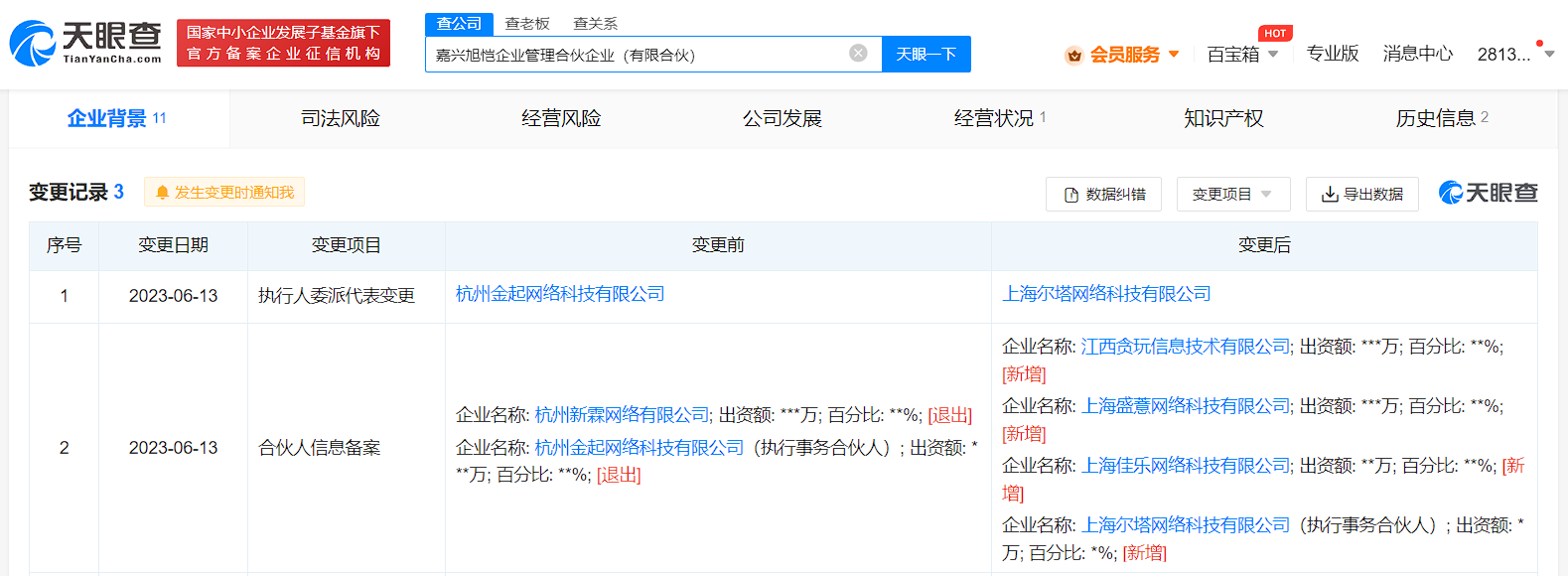Viewport: 1568px width, 576px height.
Task: Open the 杭州新霖网络有限公司 link
Action: pos(622,415)
